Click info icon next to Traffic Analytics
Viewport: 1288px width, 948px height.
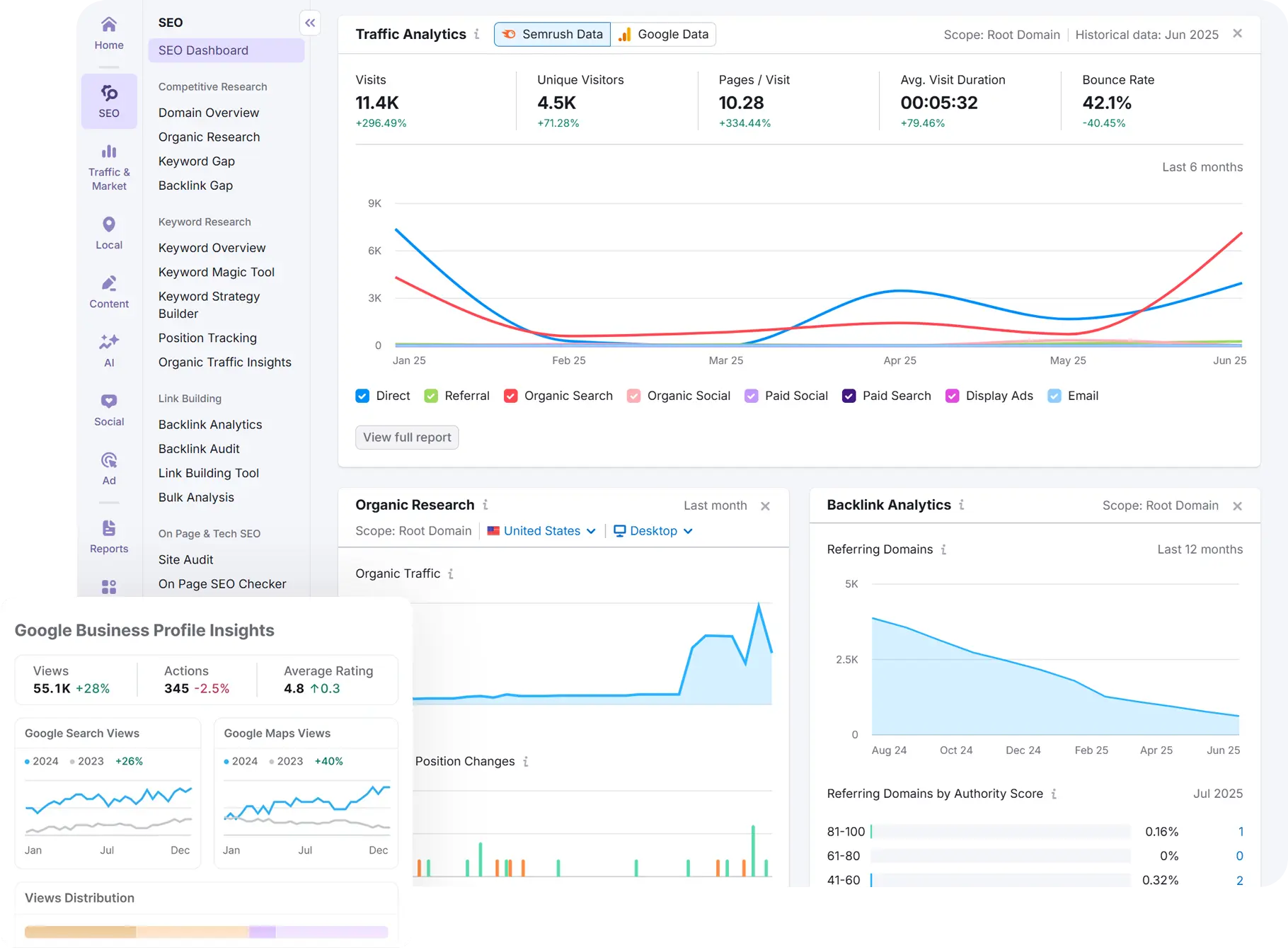point(477,34)
